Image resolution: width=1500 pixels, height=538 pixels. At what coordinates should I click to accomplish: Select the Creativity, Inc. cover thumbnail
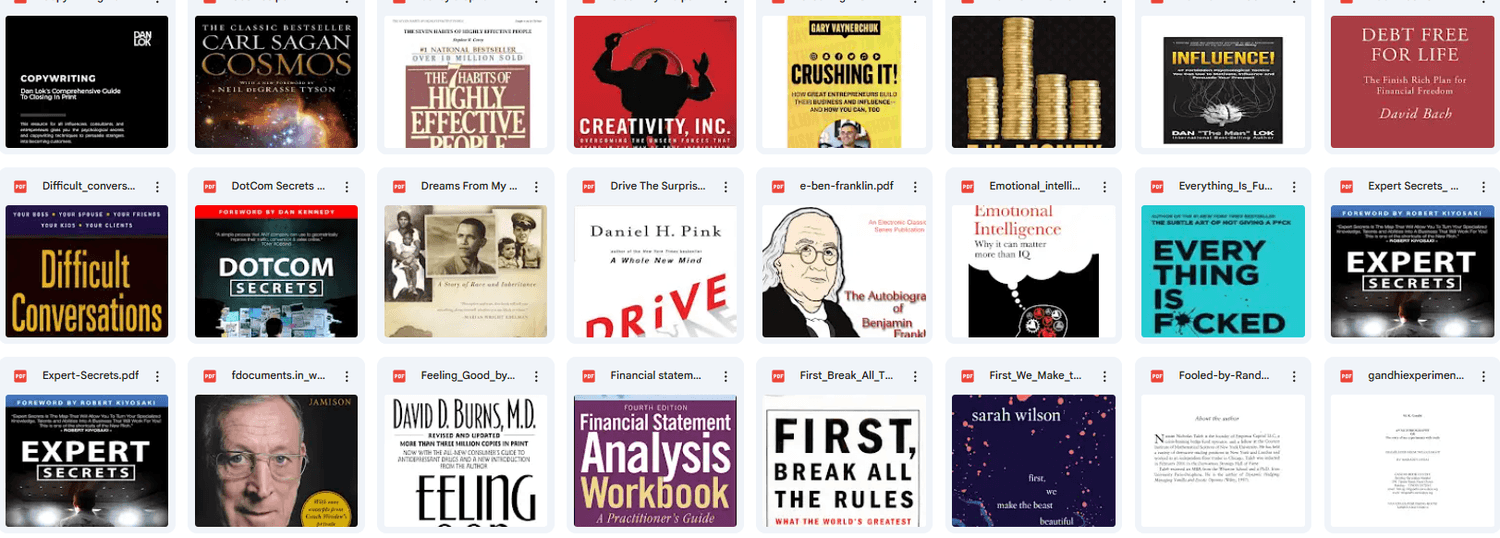(655, 82)
